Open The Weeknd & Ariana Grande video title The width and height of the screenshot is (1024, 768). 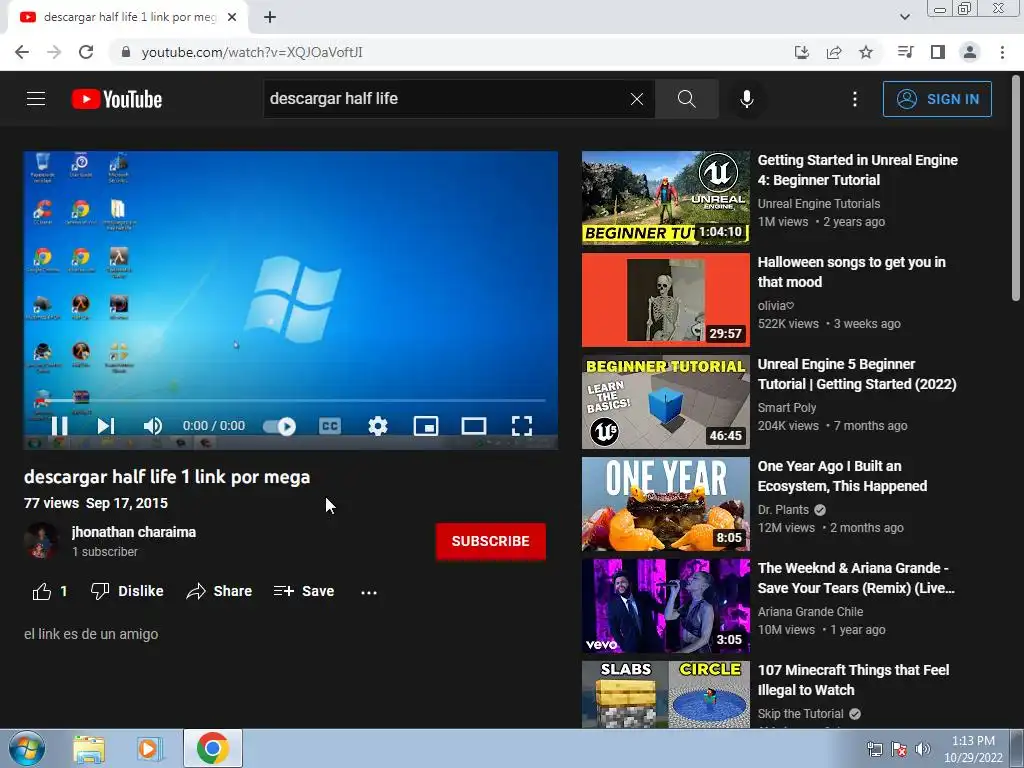(856, 578)
